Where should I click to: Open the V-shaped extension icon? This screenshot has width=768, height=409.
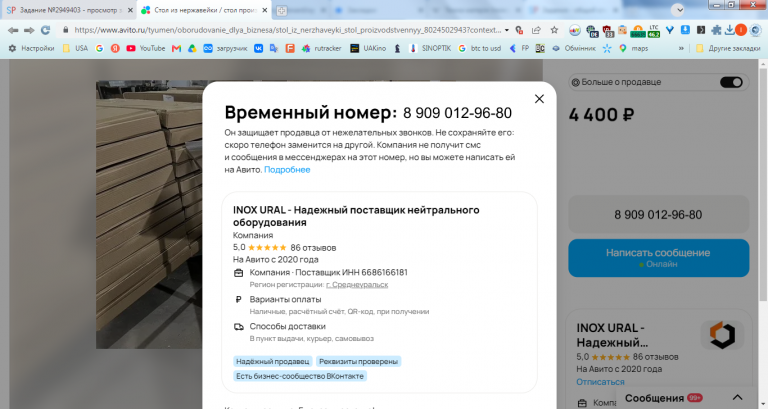pyautogui.click(x=670, y=30)
